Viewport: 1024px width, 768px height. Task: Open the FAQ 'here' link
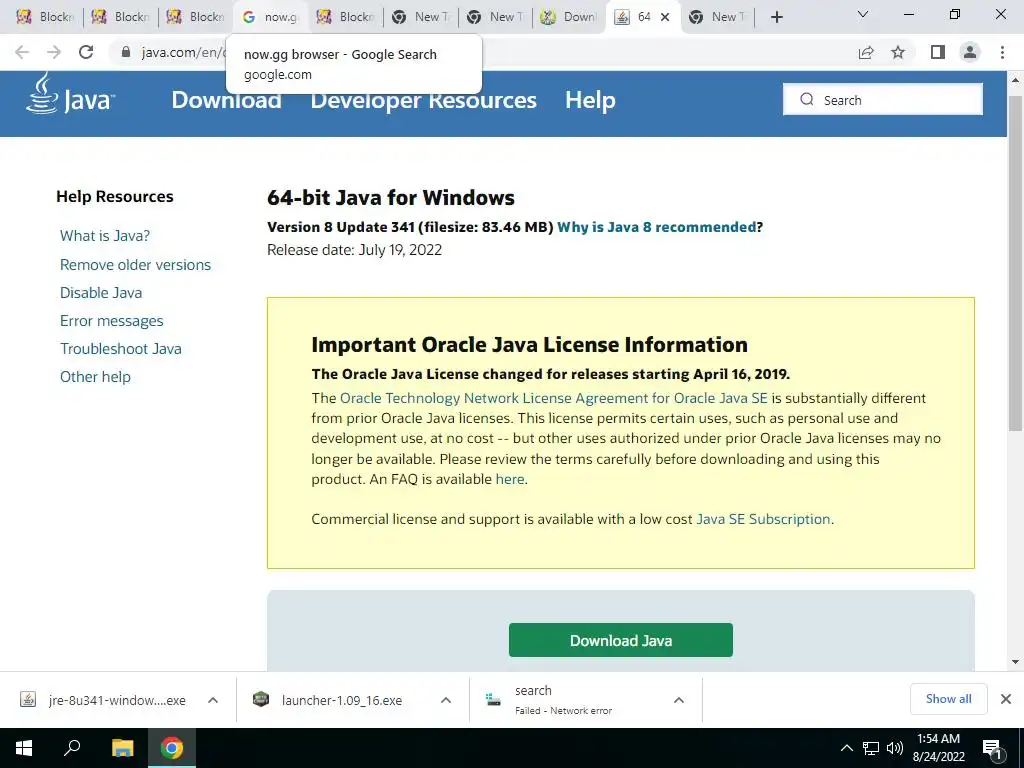click(x=510, y=479)
